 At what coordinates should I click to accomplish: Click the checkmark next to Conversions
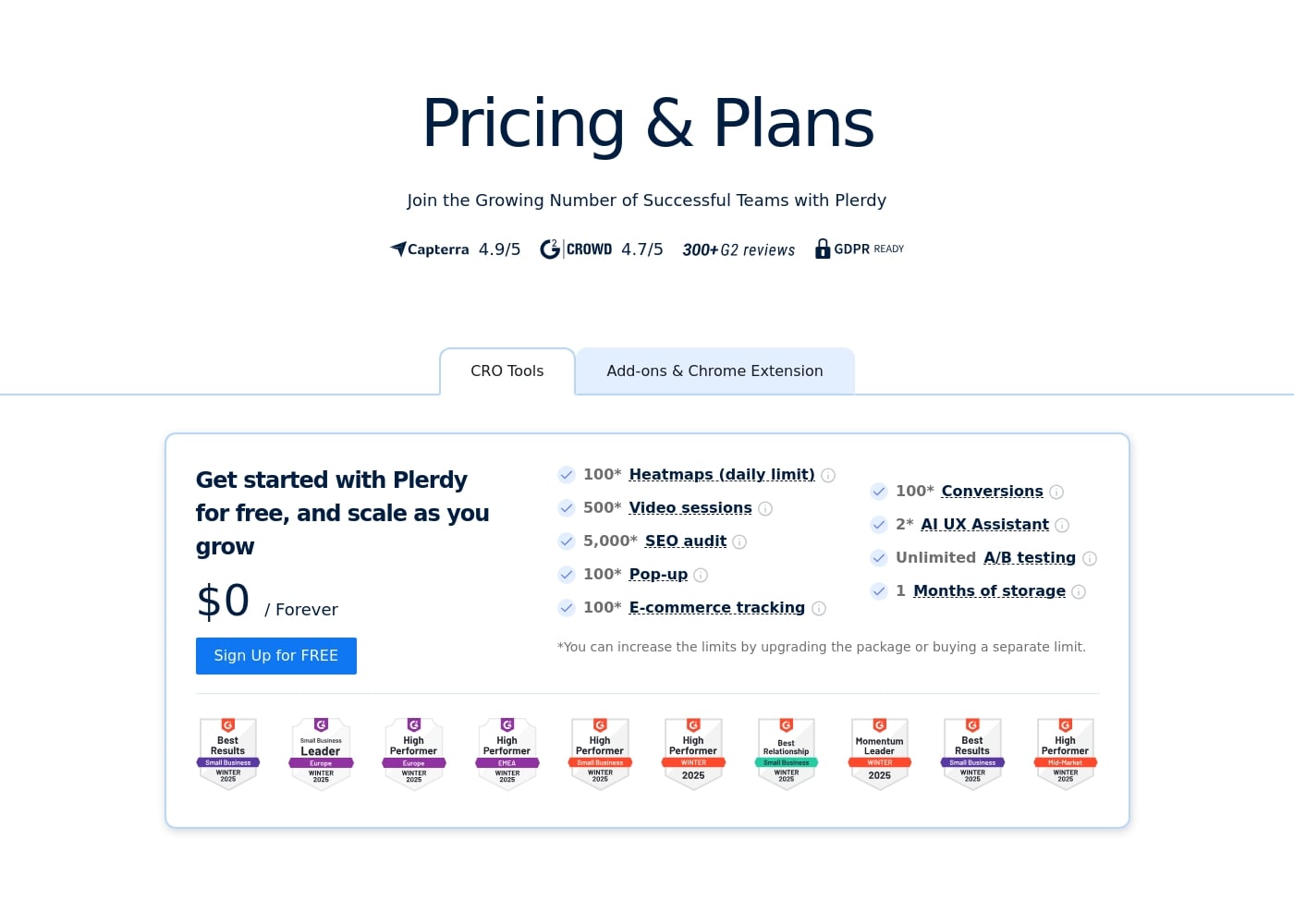(x=879, y=492)
